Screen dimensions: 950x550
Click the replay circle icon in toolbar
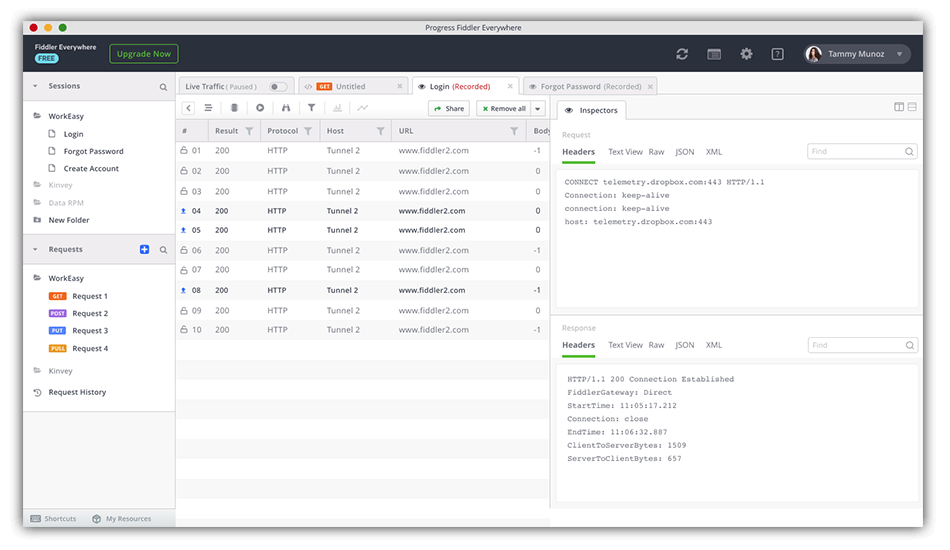tap(260, 108)
